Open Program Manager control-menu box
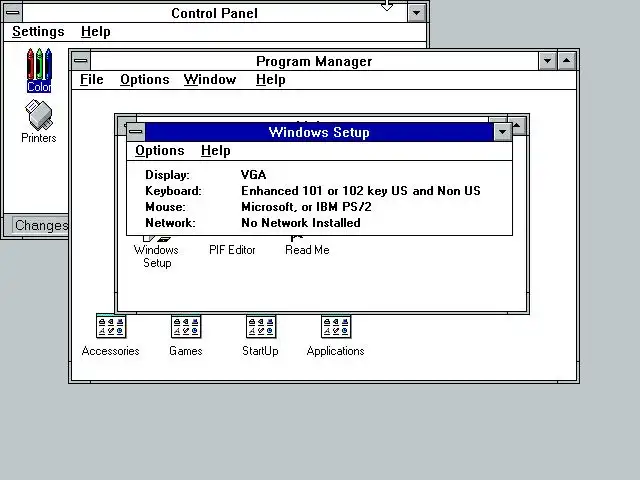 (x=80, y=61)
